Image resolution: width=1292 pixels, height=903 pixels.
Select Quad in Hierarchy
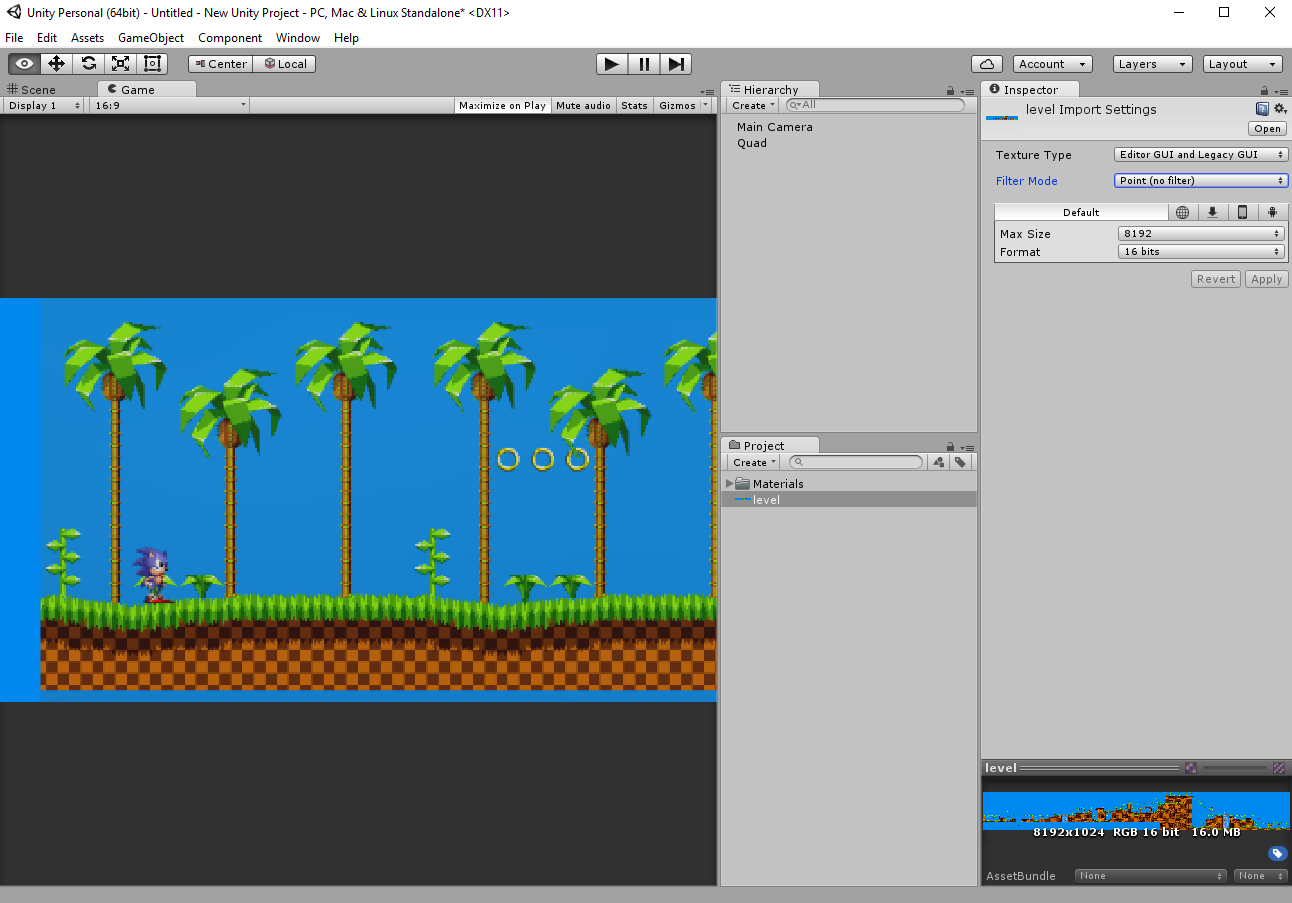point(752,143)
